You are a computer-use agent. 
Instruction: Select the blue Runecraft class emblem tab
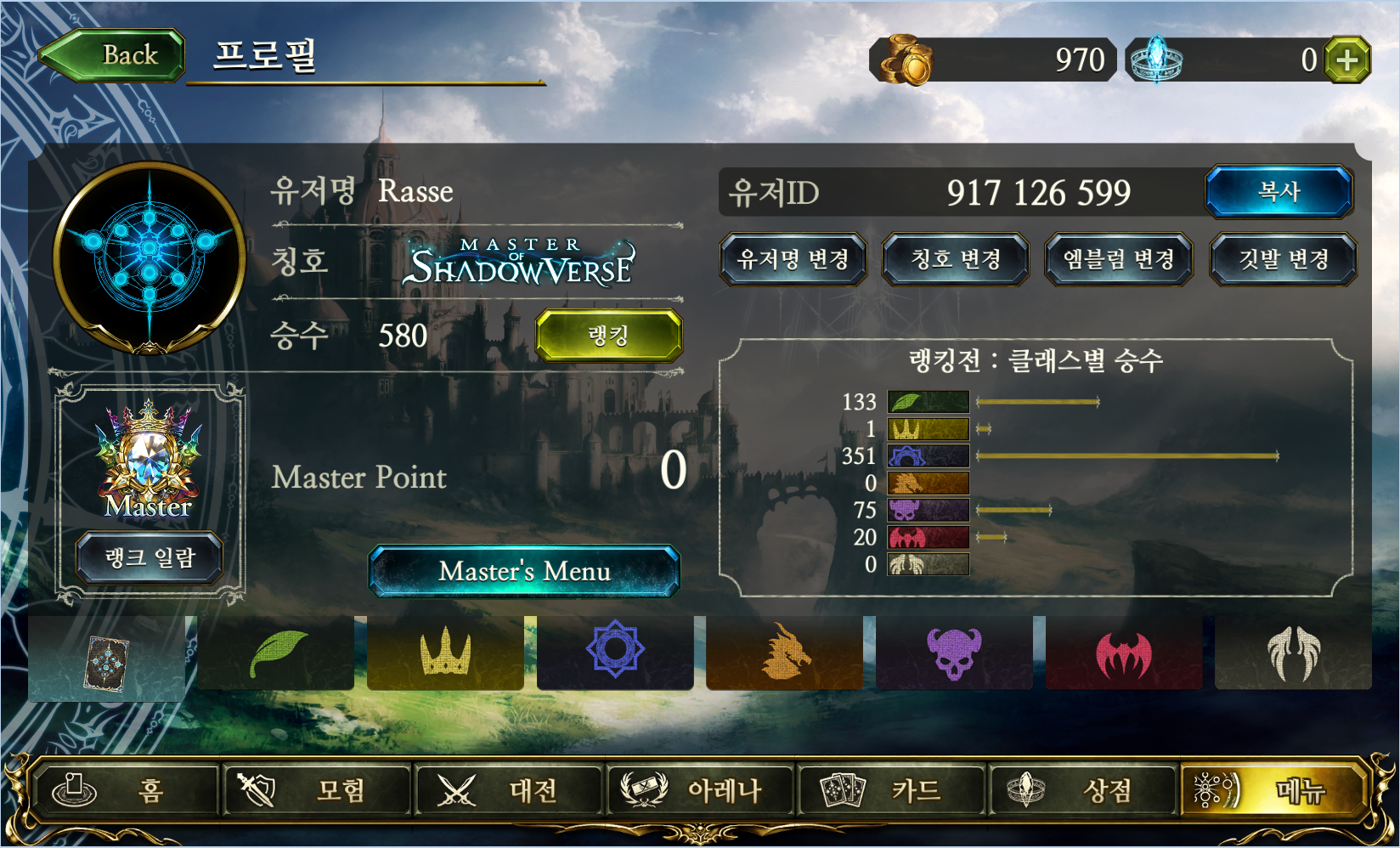click(x=615, y=653)
